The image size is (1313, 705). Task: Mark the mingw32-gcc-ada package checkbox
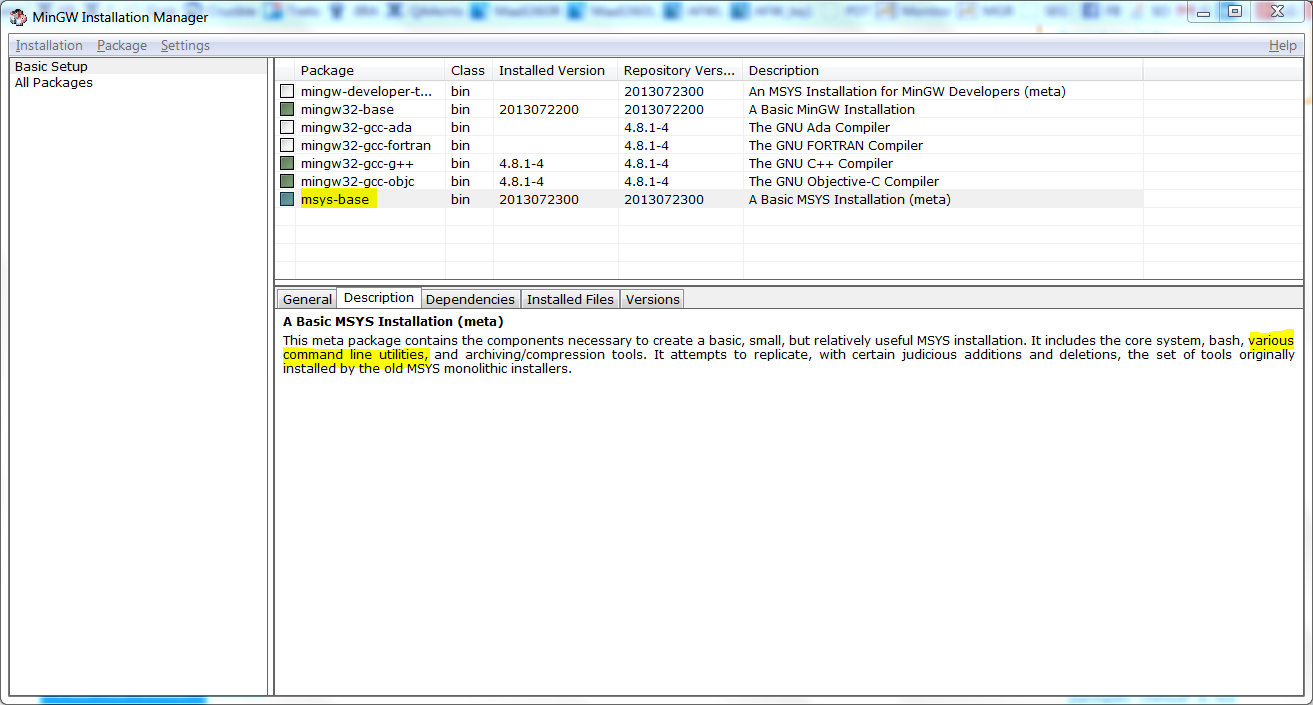point(287,127)
